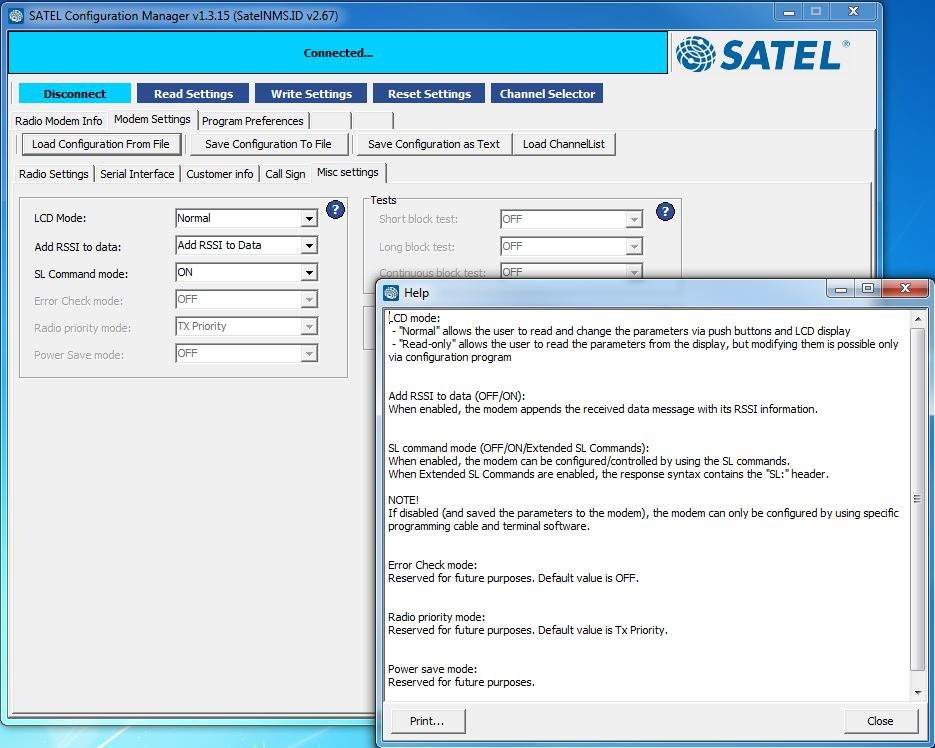Maximize the Help window
This screenshot has width=935, height=748.
pos(868,289)
